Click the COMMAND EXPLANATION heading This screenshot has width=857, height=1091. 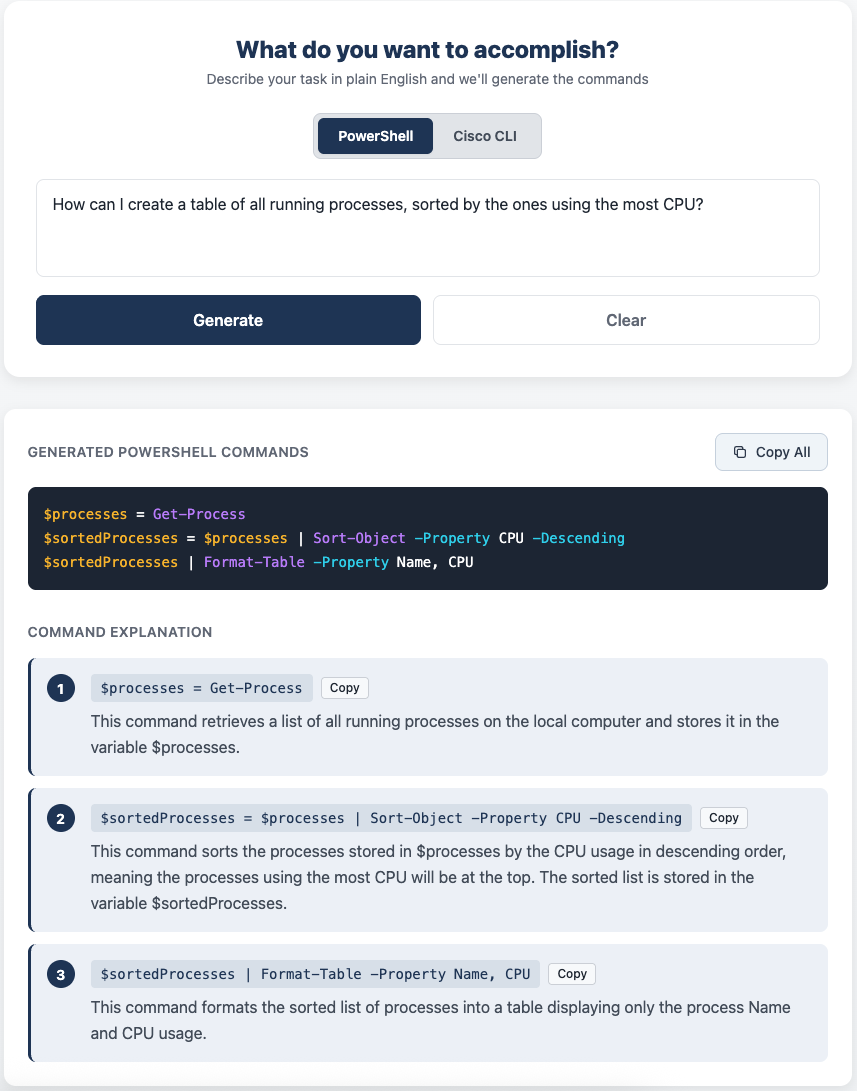[x=120, y=632]
